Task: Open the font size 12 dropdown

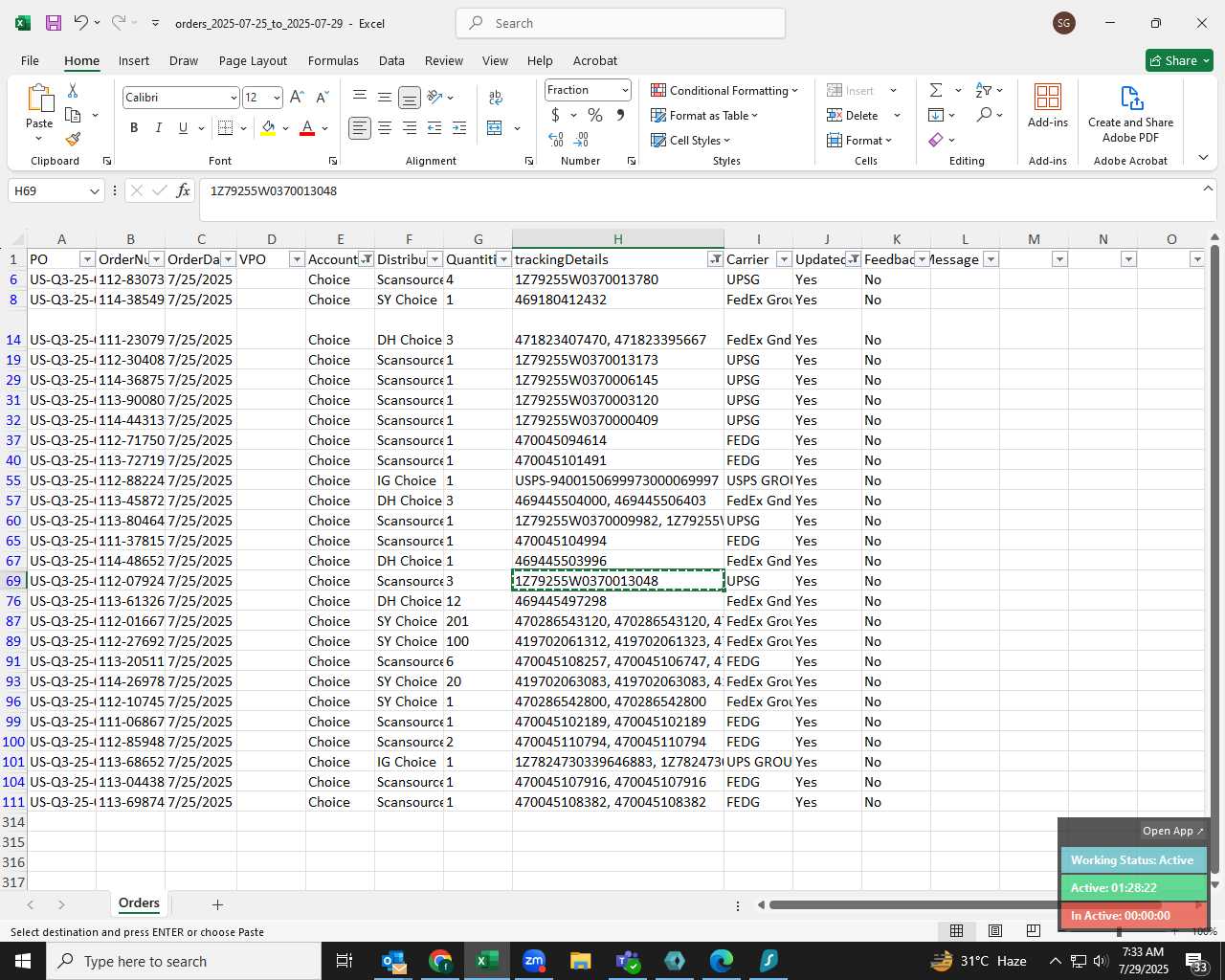Action: pyautogui.click(x=277, y=98)
